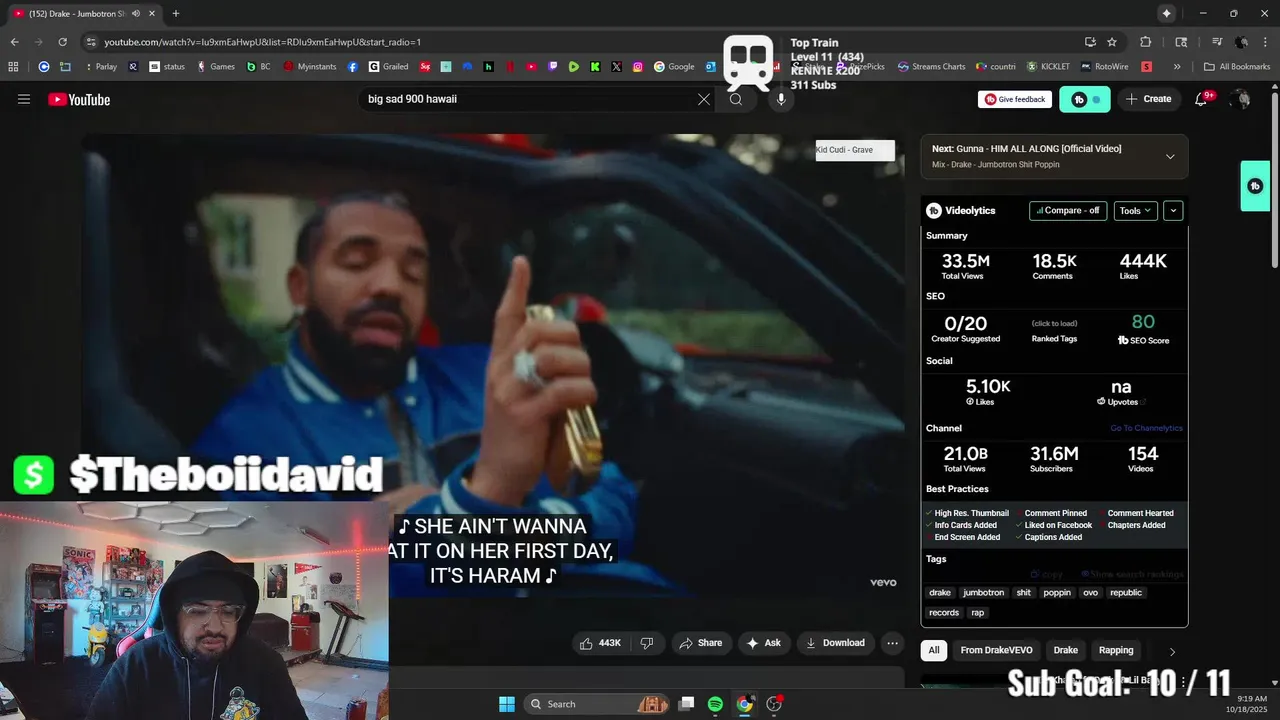Select the Rapping filter chip
1280x720 pixels.
click(x=1116, y=650)
